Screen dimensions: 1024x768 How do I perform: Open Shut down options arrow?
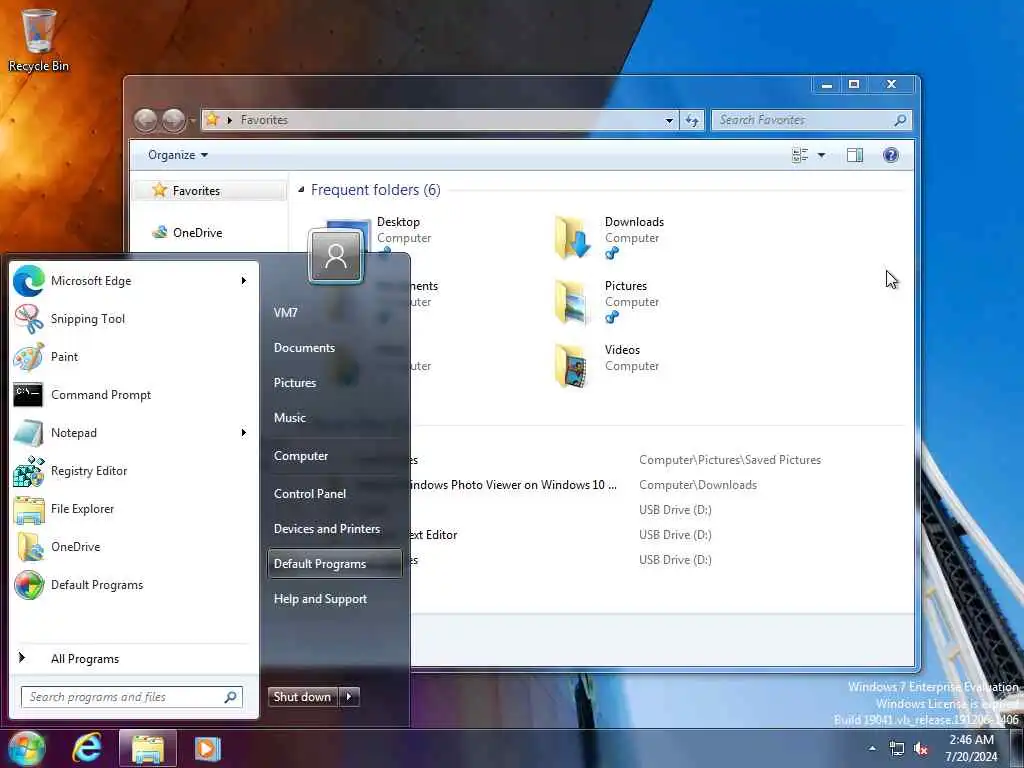(x=349, y=697)
